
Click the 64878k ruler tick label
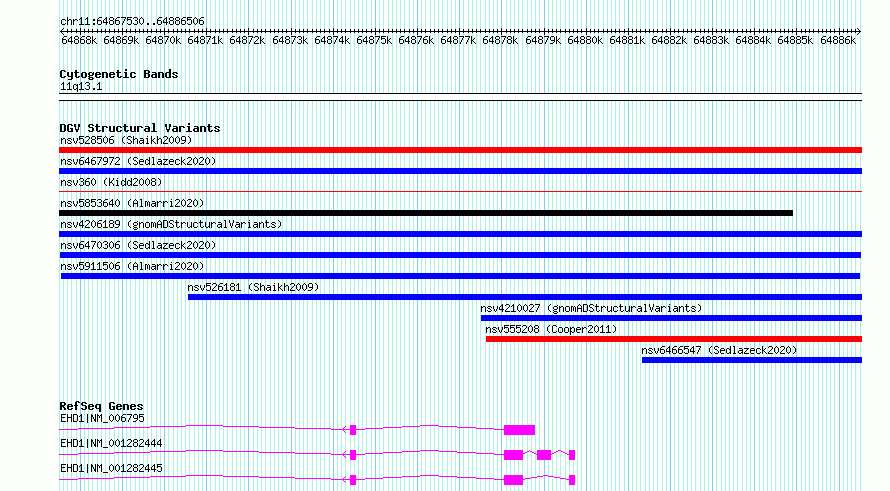(500, 40)
